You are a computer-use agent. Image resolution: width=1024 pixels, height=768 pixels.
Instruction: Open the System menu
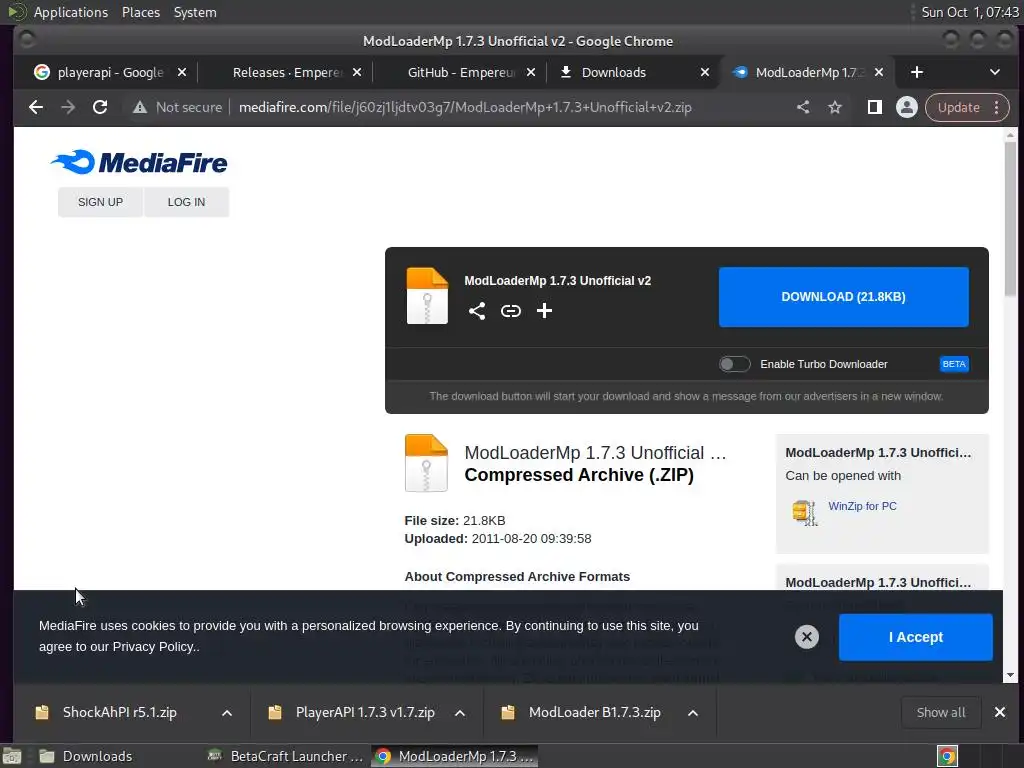(x=195, y=12)
